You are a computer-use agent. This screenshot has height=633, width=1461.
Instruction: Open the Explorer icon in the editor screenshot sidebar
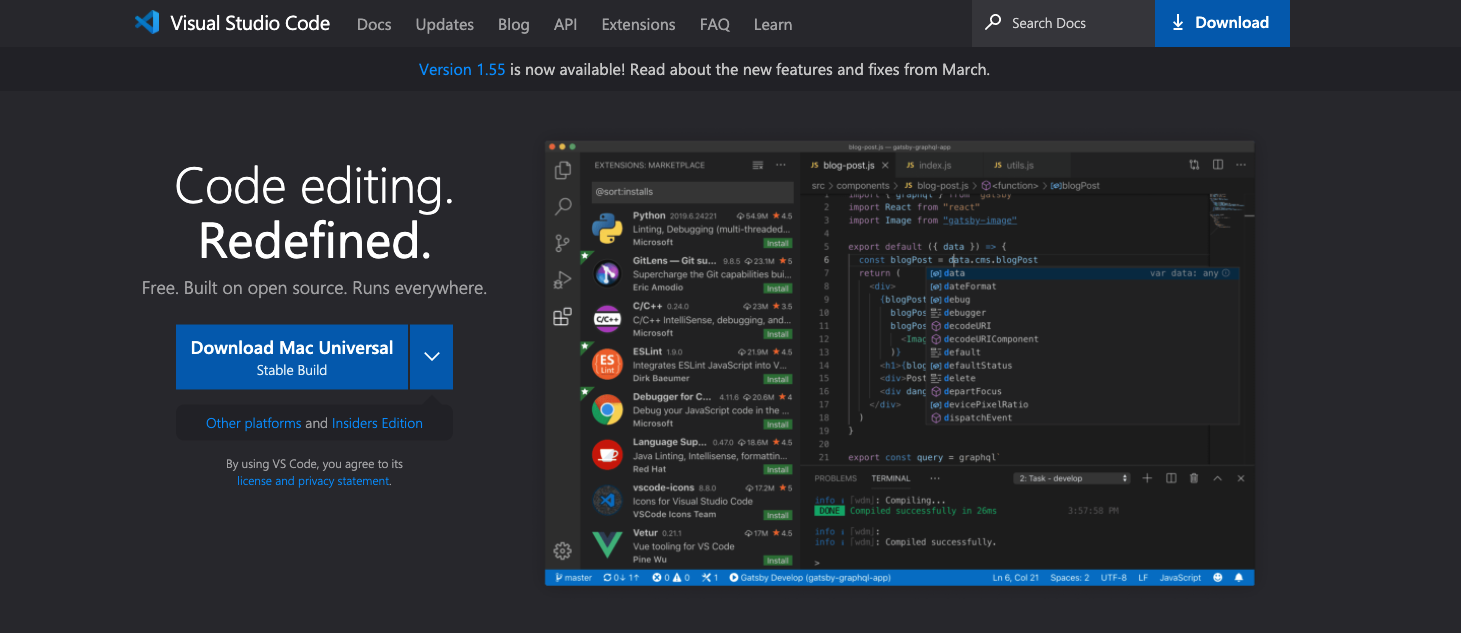pyautogui.click(x=563, y=171)
